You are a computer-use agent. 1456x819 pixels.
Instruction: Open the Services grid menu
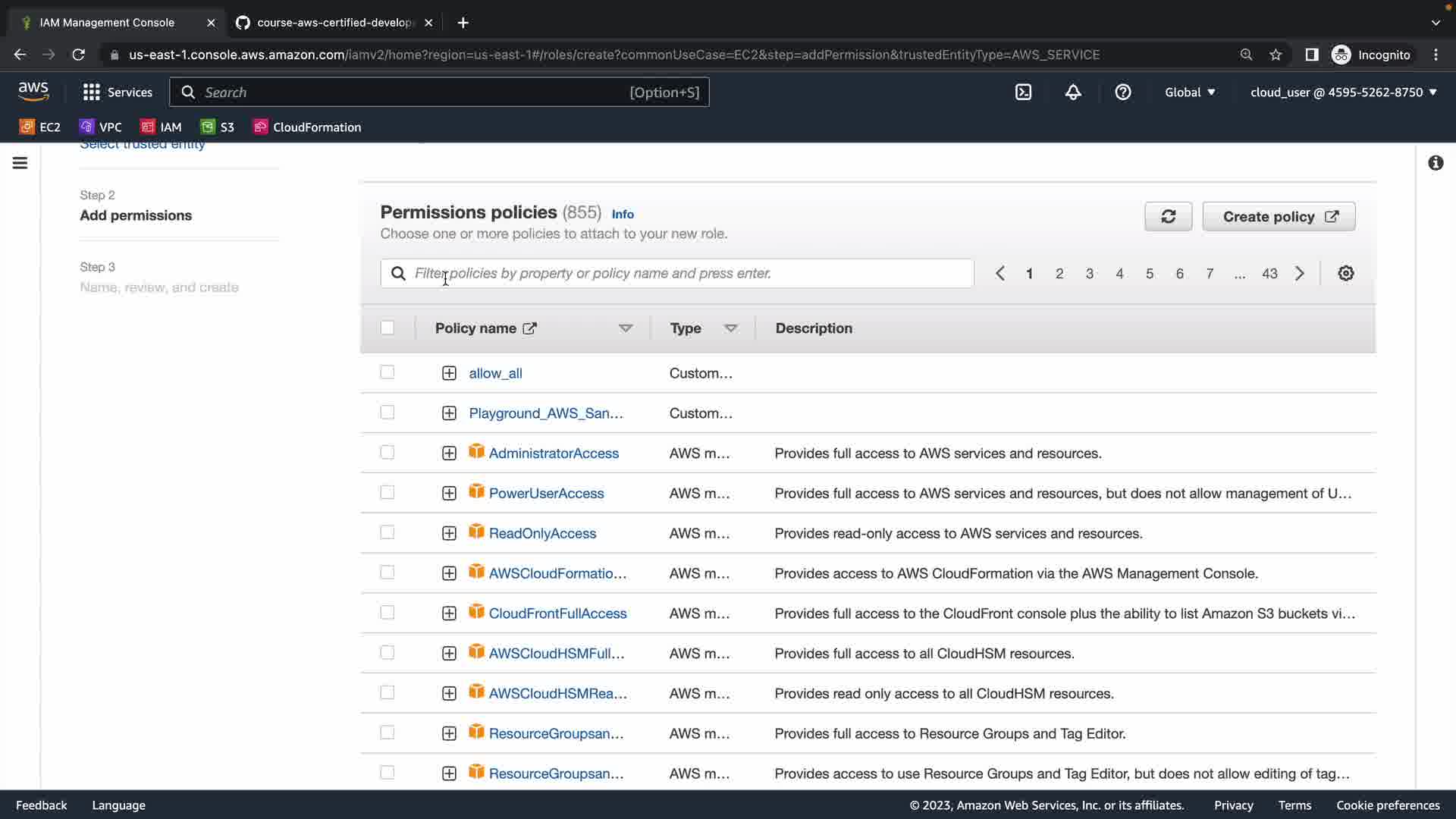coord(117,93)
